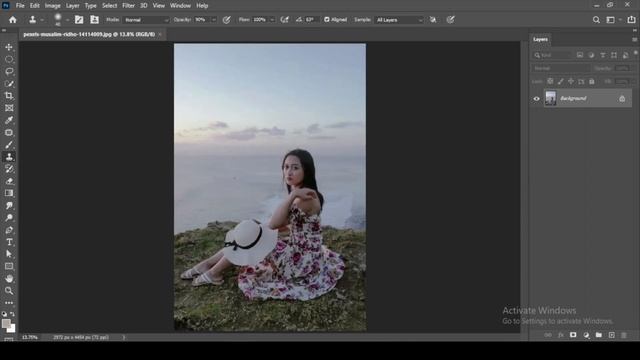Open the Search icon at top right
Viewport: 640px width, 360px height.
596,20
